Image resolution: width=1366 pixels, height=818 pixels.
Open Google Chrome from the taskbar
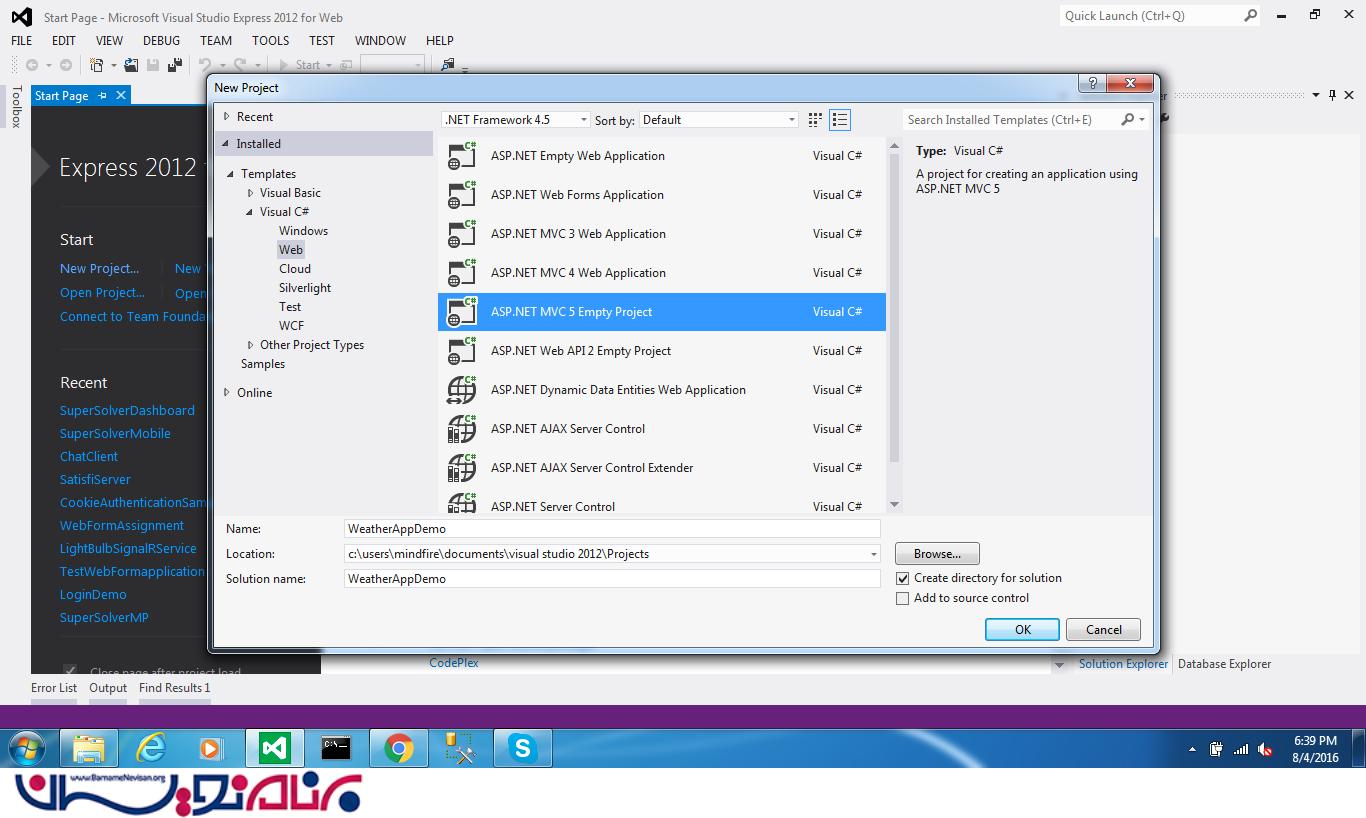pos(398,748)
